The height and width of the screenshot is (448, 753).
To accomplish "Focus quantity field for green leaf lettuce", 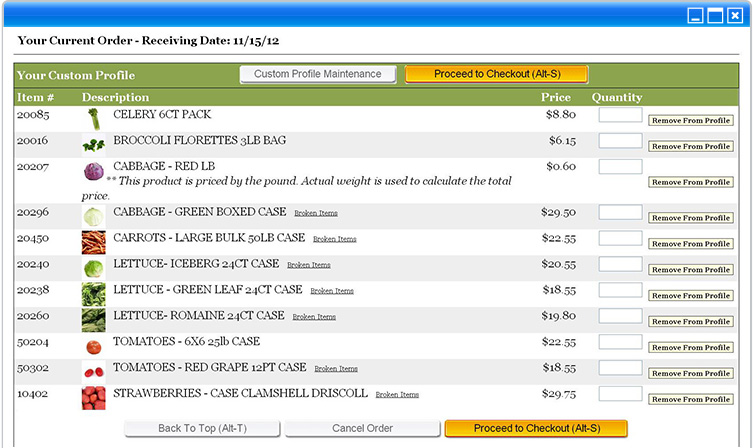I will 620,290.
